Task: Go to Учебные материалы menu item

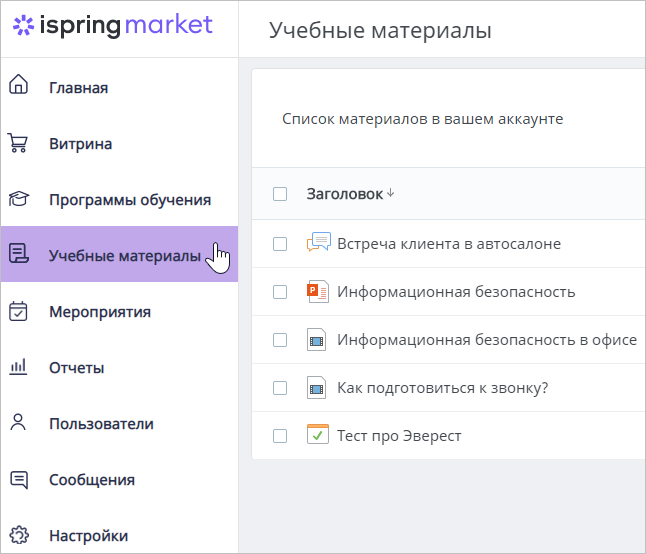Action: pyautogui.click(x=119, y=254)
